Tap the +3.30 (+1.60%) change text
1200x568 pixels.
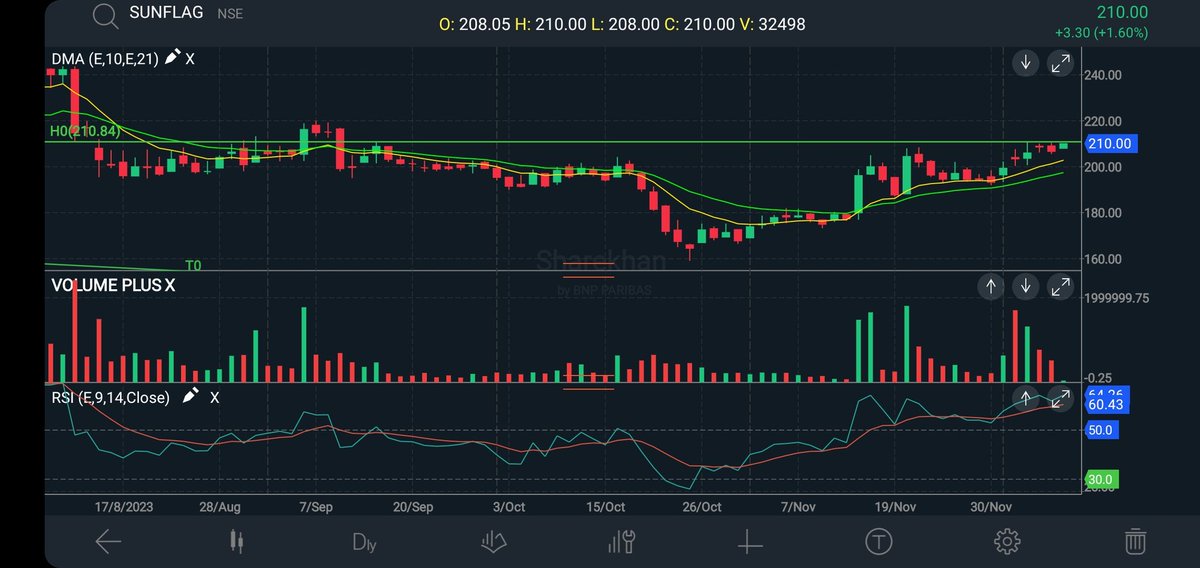coord(1101,33)
